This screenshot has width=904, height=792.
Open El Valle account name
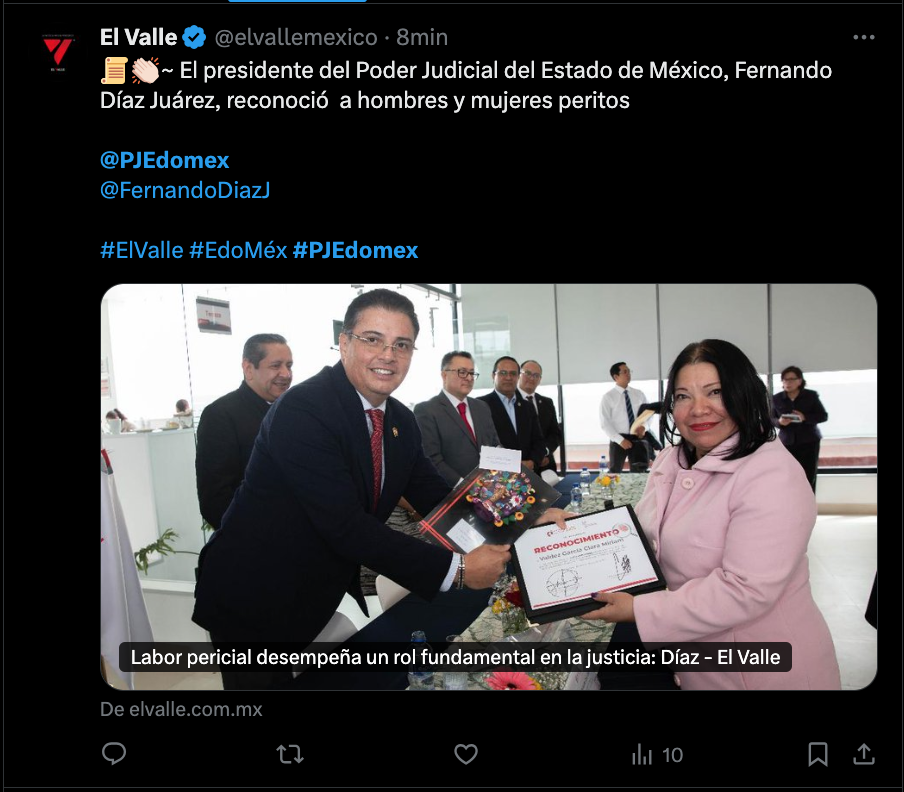pyautogui.click(x=138, y=37)
